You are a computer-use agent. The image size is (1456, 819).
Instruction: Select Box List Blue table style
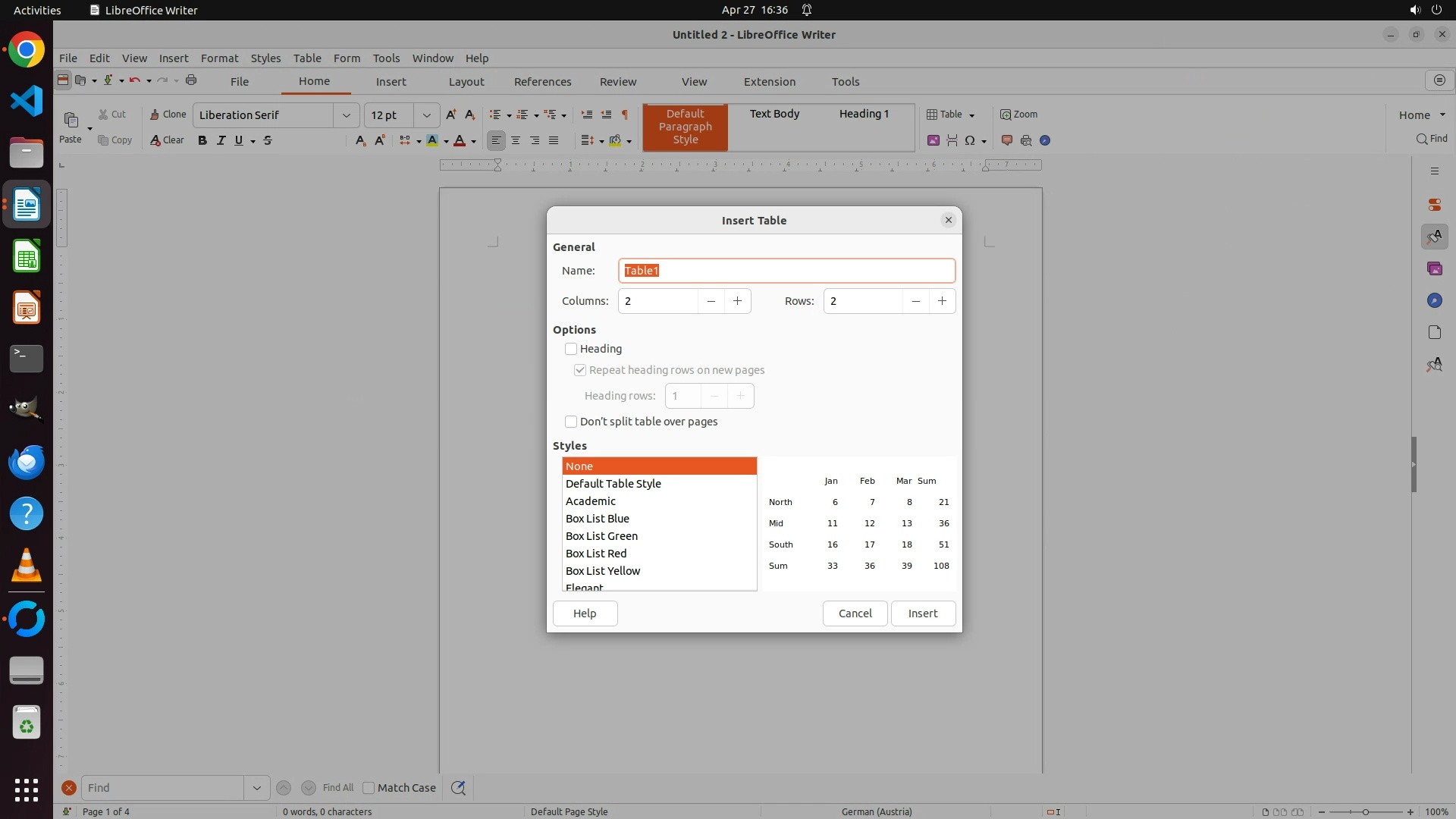click(x=598, y=519)
